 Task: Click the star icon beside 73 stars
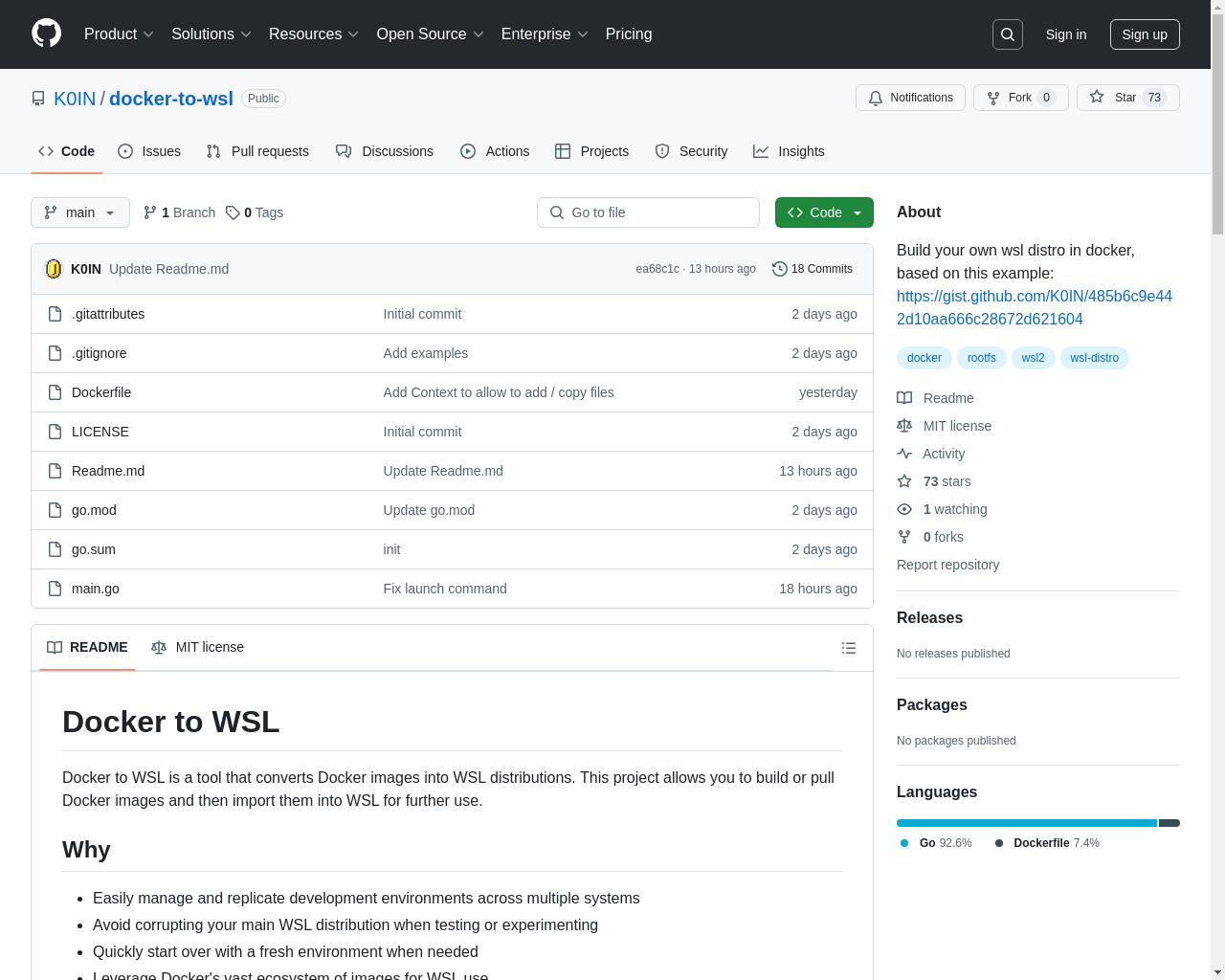[x=904, y=481]
